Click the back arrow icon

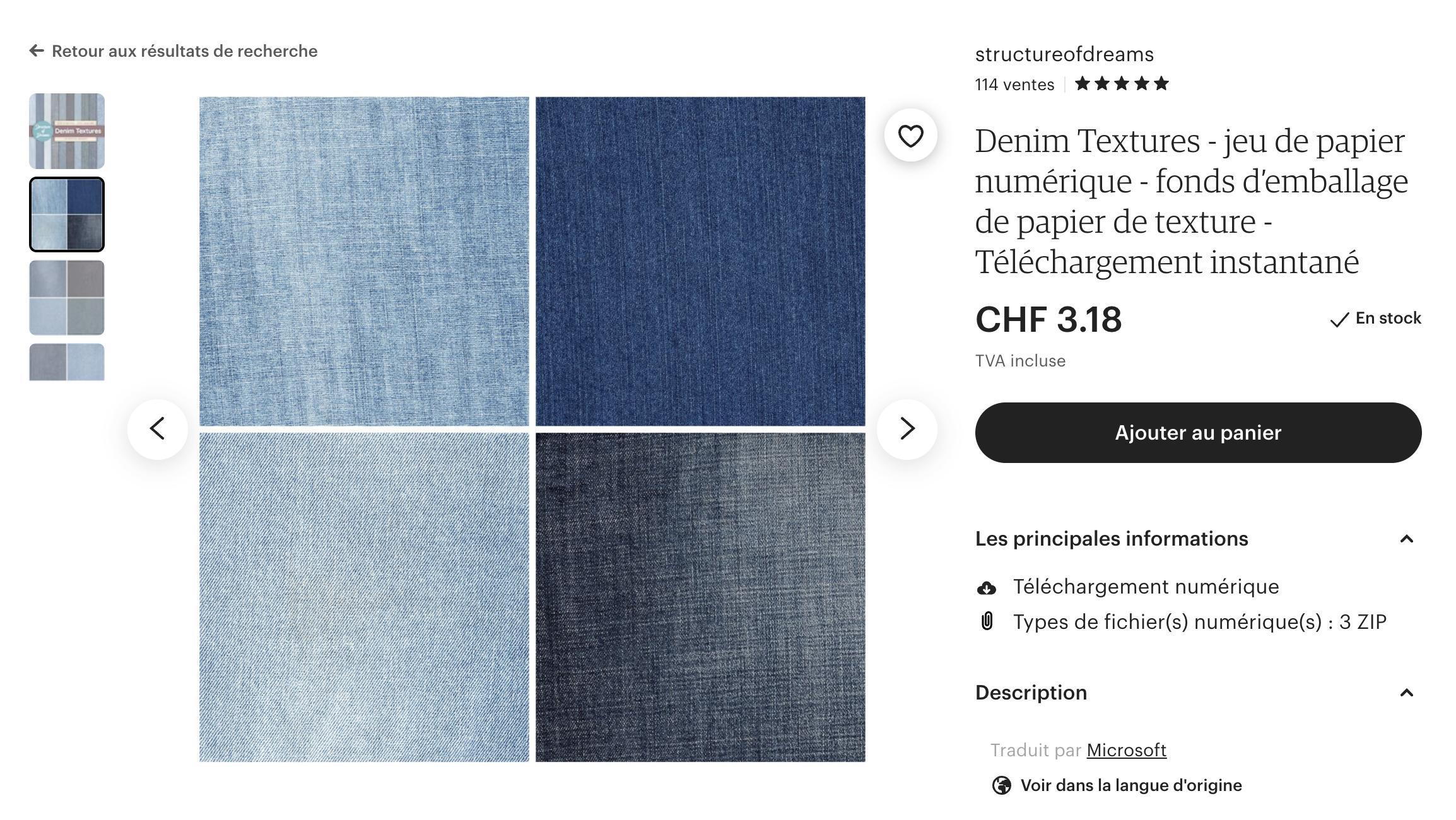pos(37,50)
